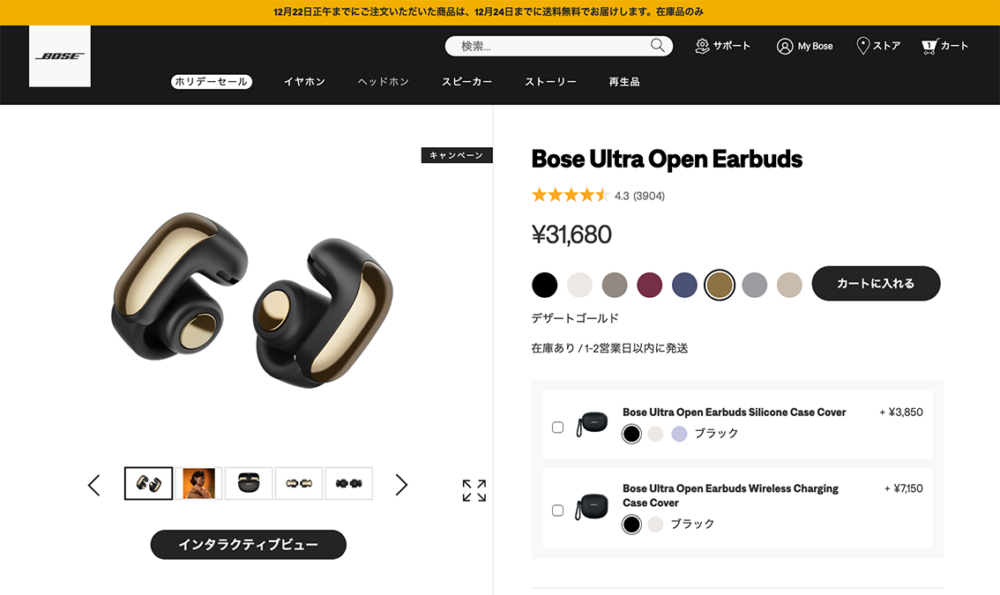Viewport: 1000px width, 595px height.
Task: Click the インタラクティブビュー button
Action: (x=248, y=545)
